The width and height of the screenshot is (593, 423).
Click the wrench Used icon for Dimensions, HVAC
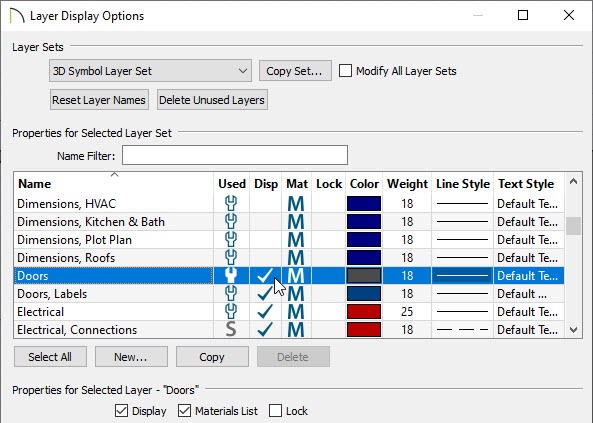231,204
